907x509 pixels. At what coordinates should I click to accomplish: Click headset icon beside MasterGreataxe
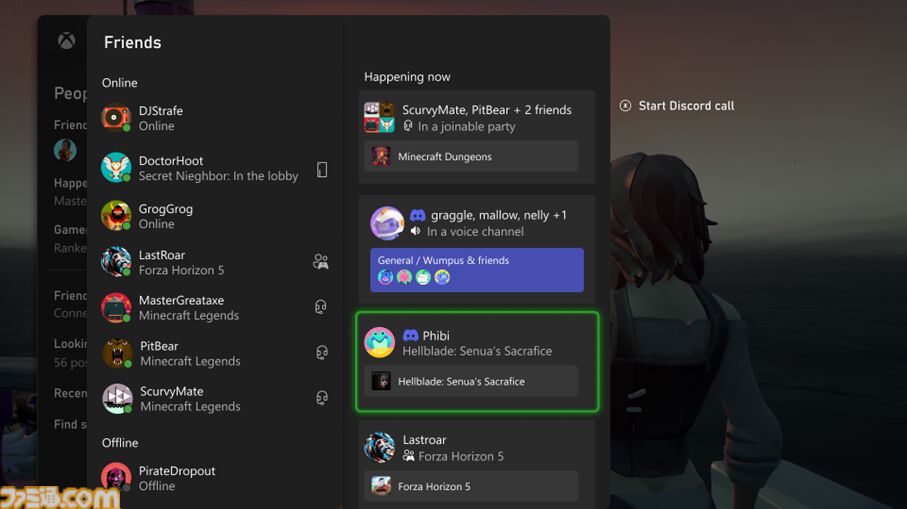pyautogui.click(x=321, y=307)
